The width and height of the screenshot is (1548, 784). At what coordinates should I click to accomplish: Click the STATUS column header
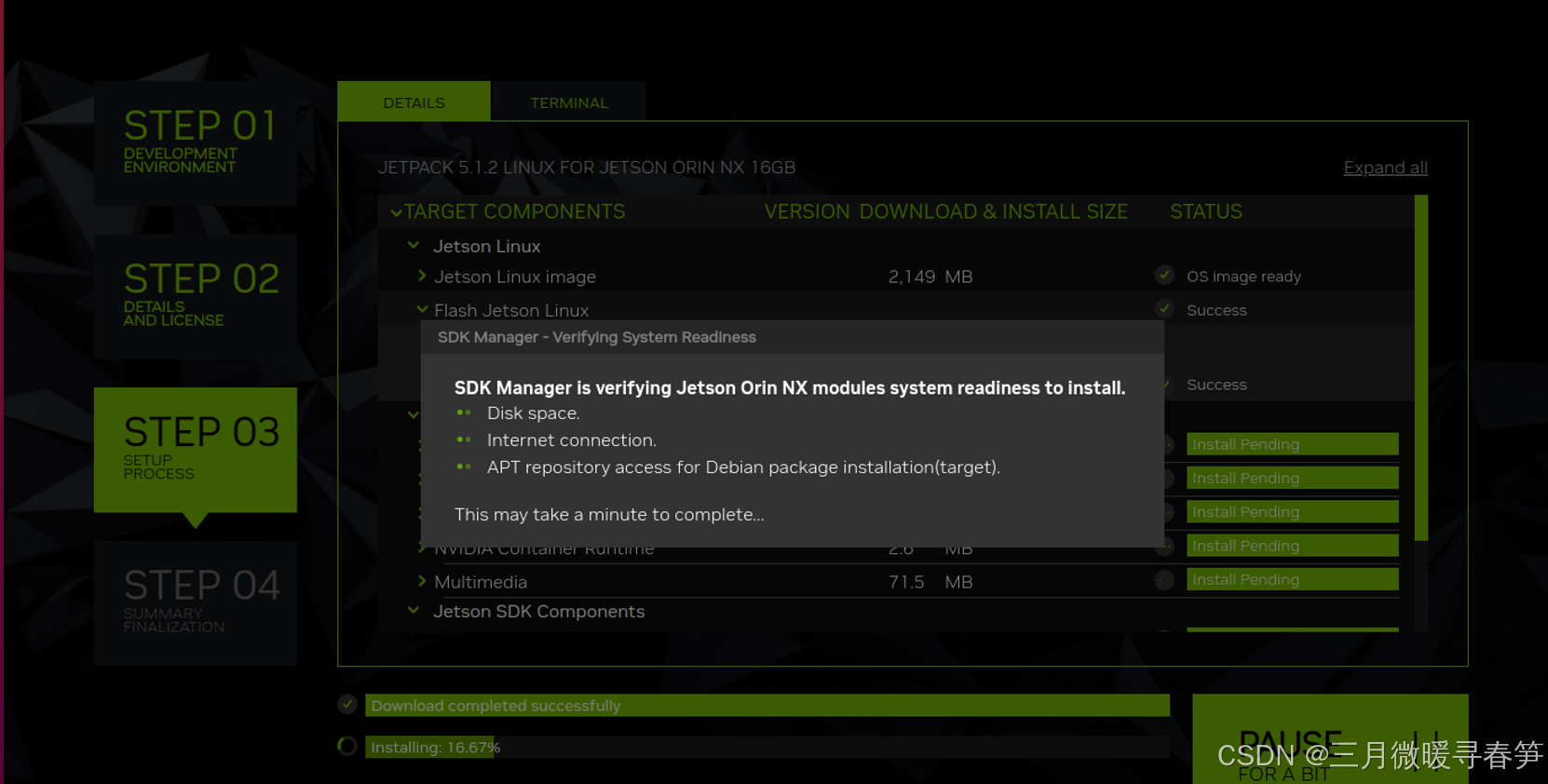click(1205, 212)
